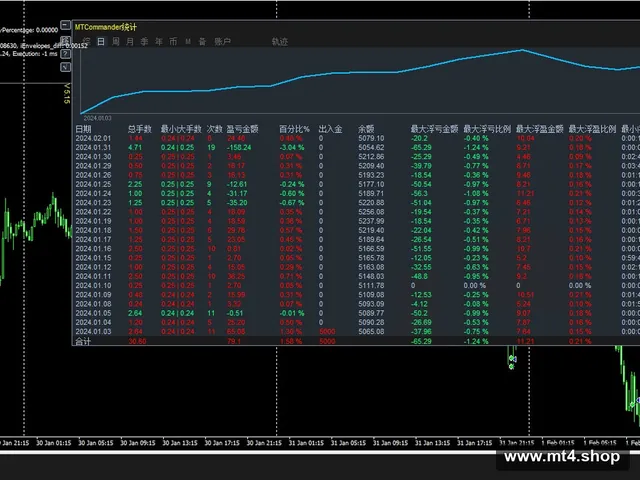This screenshot has height=480, width=640.
Task: Select the 日 daily tab
Action: point(101,42)
